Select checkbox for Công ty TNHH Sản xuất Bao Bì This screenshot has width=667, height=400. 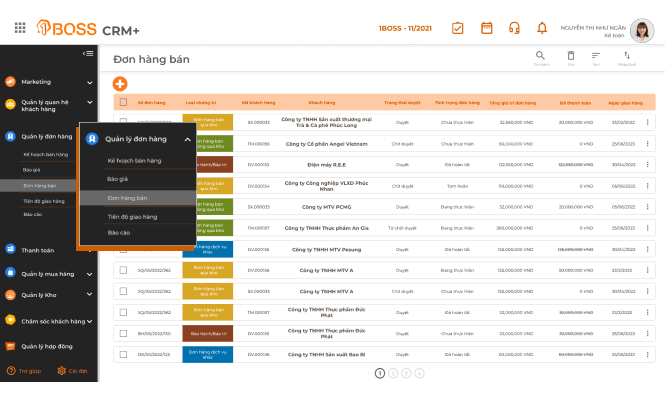(123, 354)
